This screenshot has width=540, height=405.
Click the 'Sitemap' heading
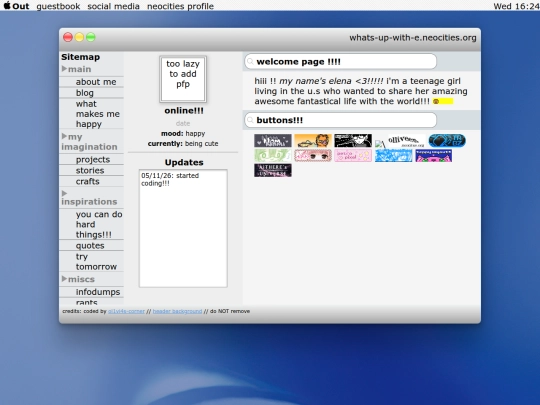(x=81, y=57)
